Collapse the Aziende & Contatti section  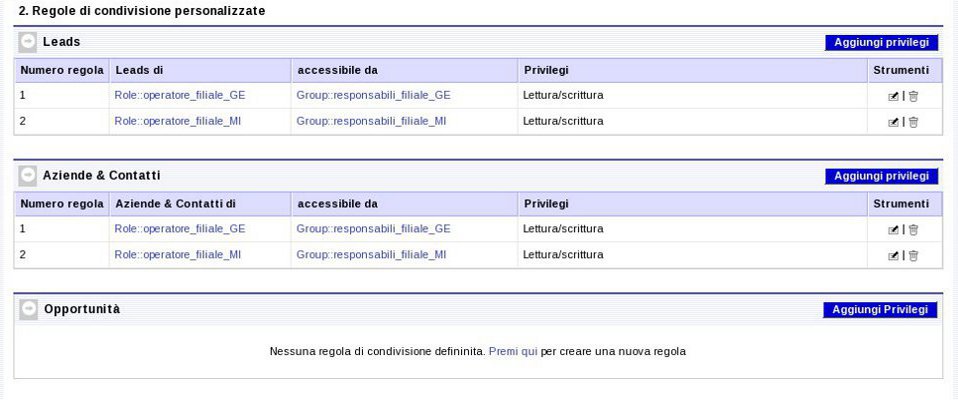[x=27, y=176]
